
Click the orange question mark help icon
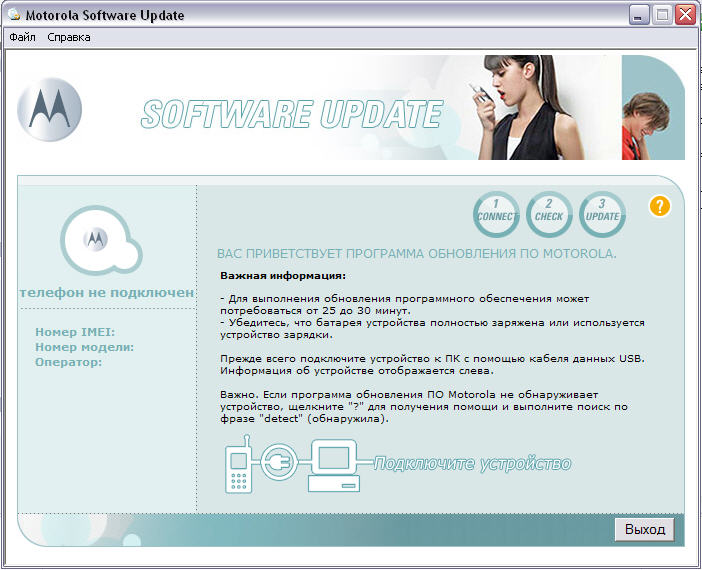[x=659, y=206]
